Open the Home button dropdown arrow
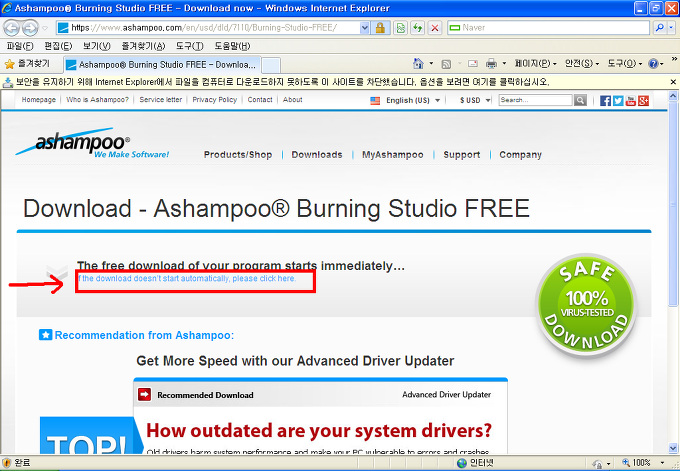 click(431, 64)
